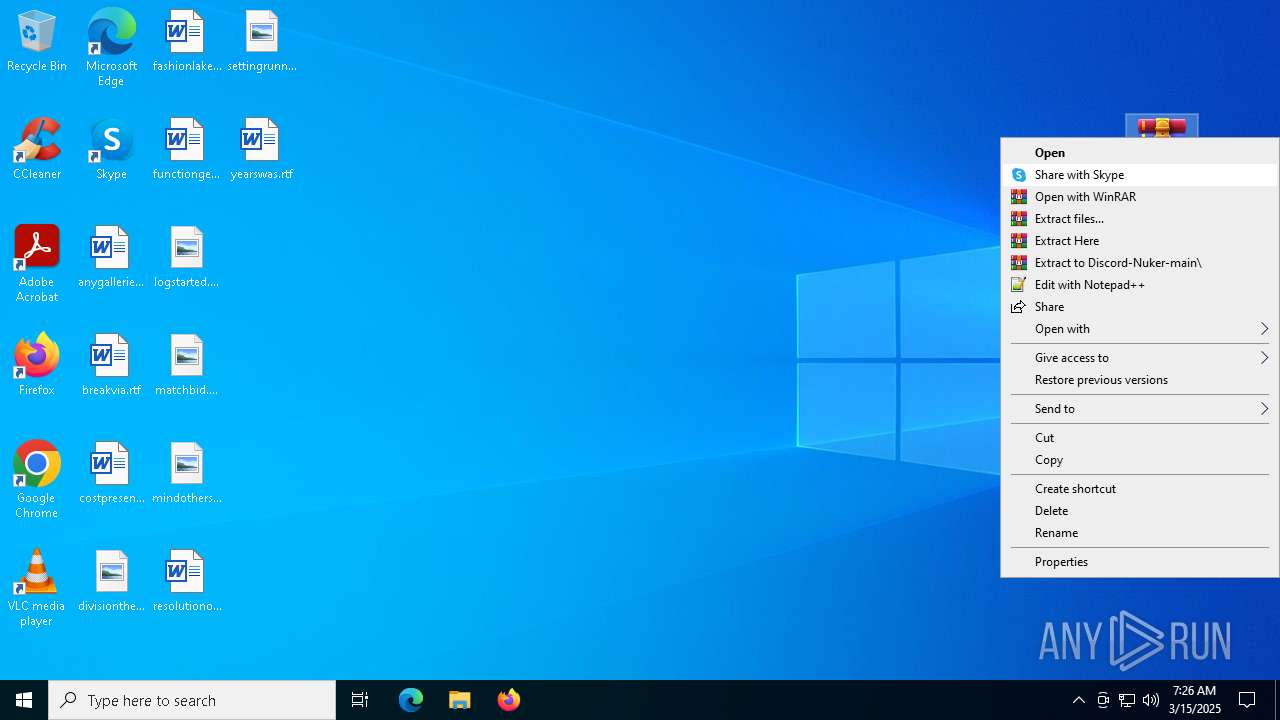Screen dimensions: 1280x720
Task: Select the functionge Word document icon
Action: [x=186, y=150]
